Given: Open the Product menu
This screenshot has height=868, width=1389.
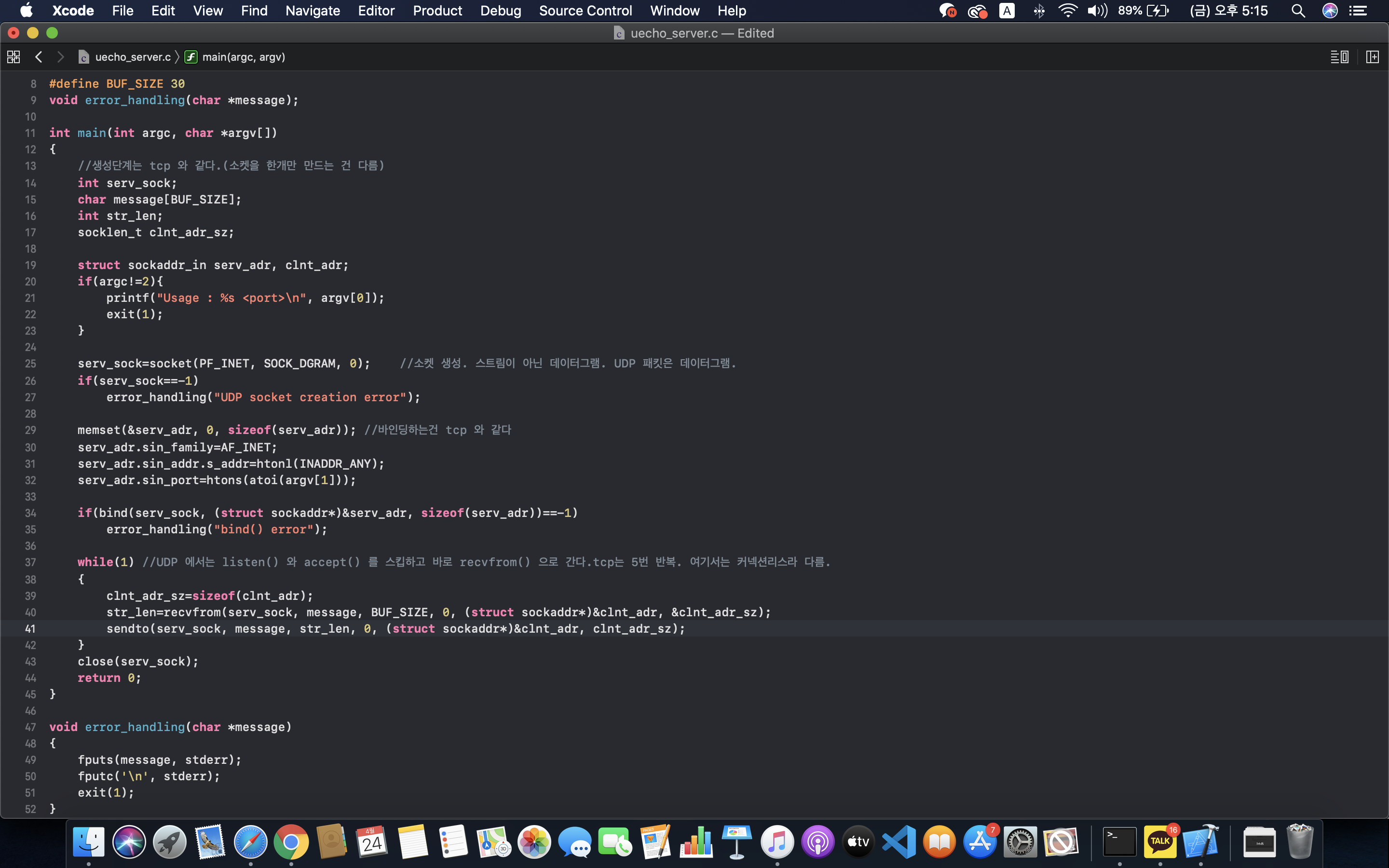Looking at the screenshot, I should tap(437, 11).
